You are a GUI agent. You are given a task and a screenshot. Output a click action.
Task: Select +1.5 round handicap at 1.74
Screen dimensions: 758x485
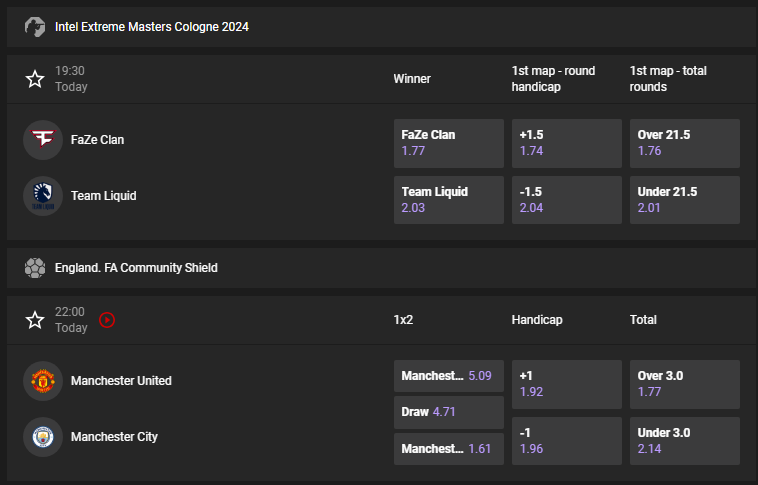566,143
